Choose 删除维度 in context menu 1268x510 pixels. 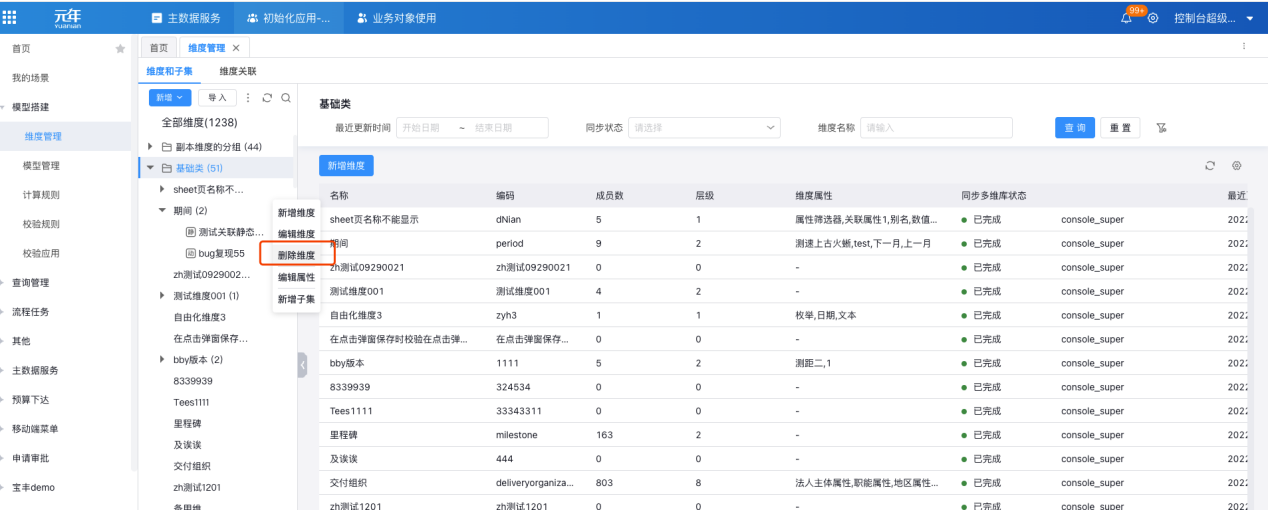point(296,255)
